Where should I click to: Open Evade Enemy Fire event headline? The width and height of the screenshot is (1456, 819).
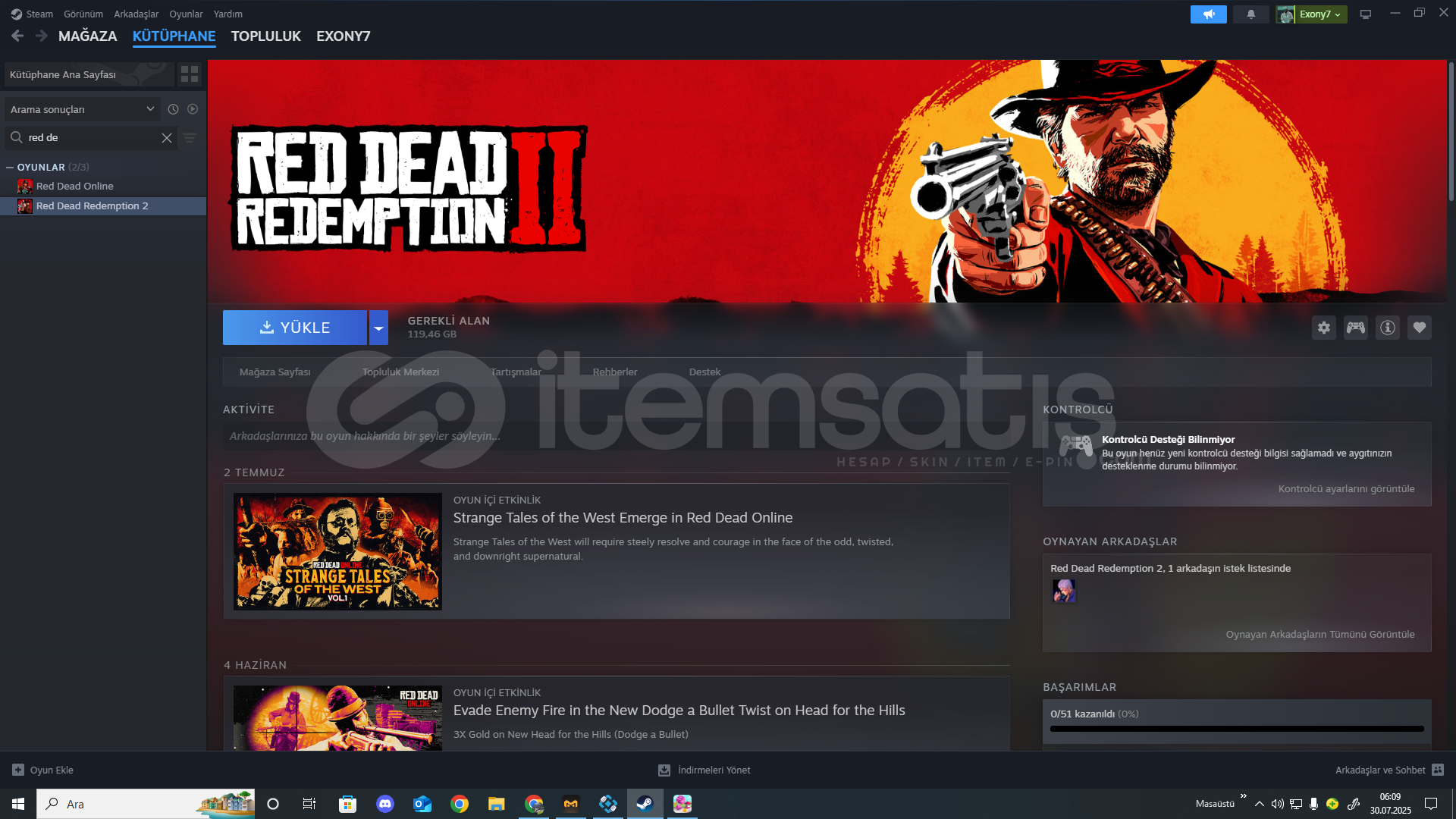[679, 711]
